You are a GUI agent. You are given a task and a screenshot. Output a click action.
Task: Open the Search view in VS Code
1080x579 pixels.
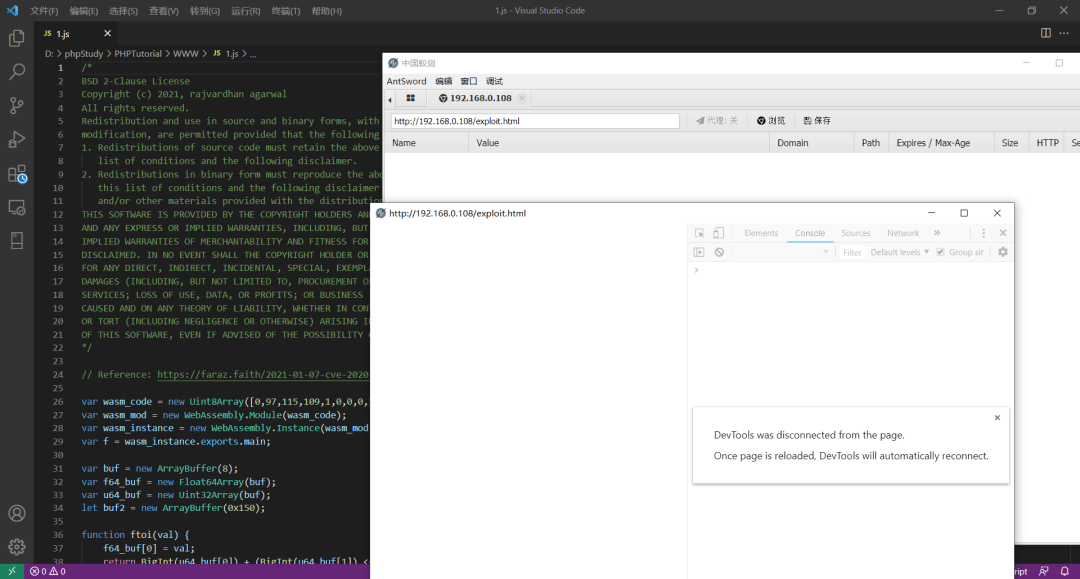pyautogui.click(x=17, y=72)
